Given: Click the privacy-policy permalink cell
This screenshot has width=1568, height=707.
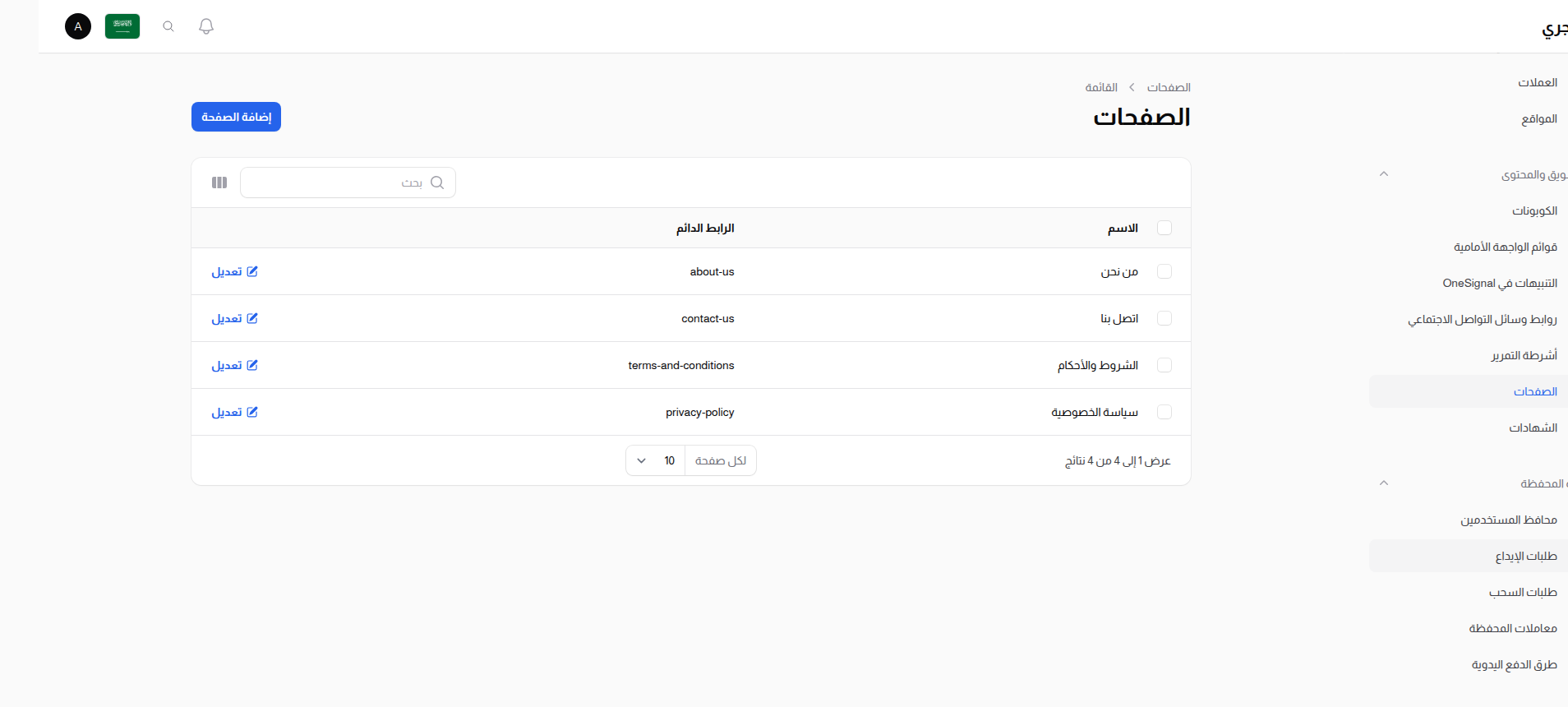Looking at the screenshot, I should (x=700, y=412).
